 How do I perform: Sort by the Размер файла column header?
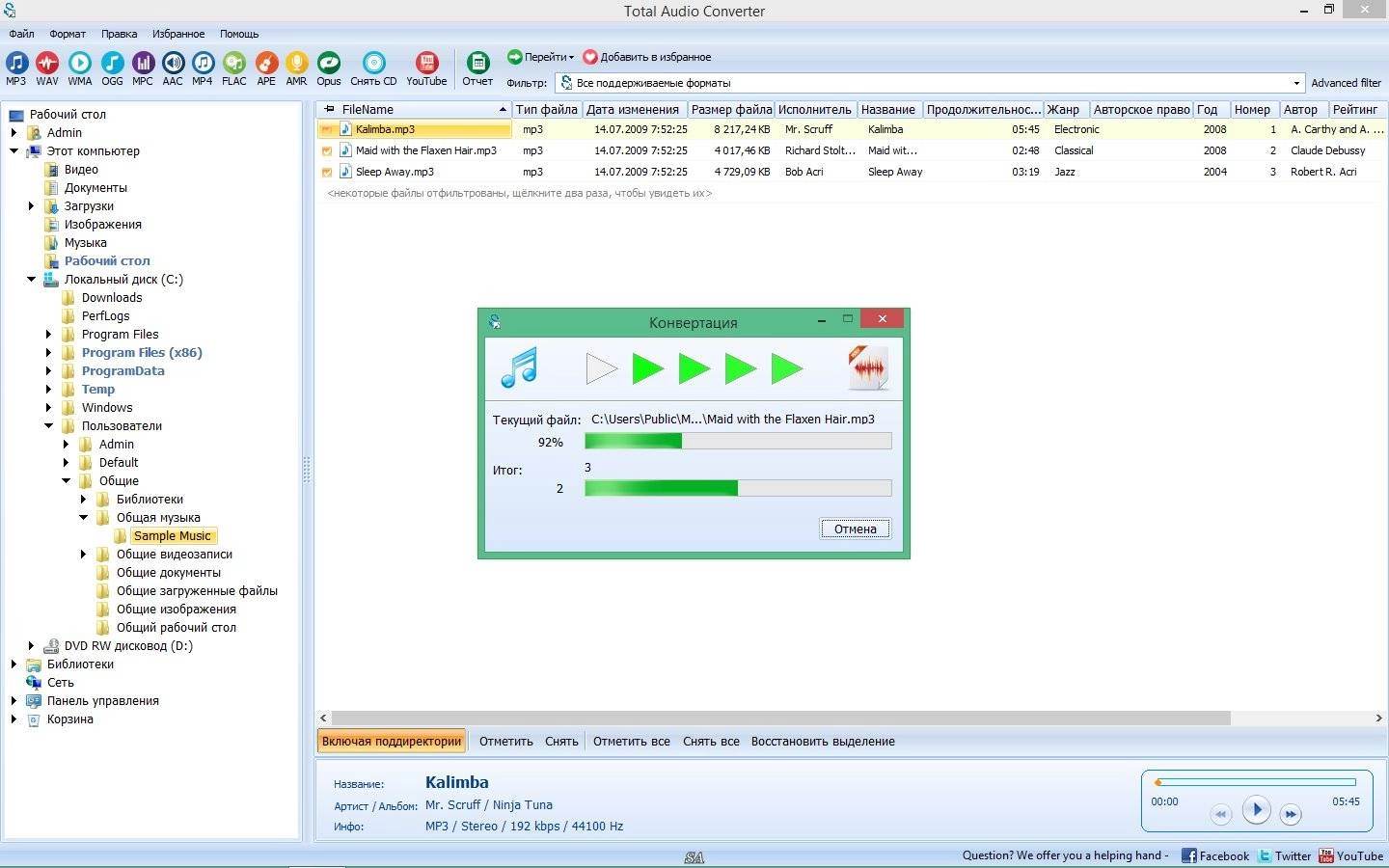[x=731, y=109]
